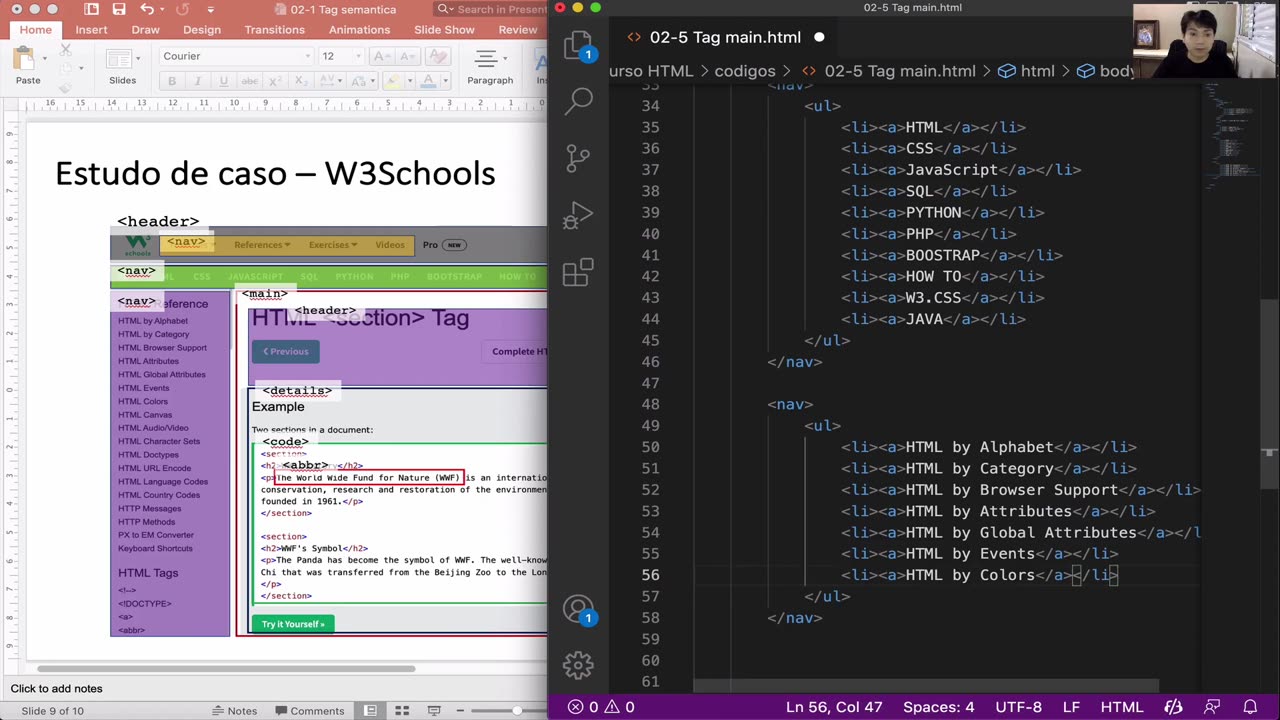
Task: Open the highlight color dropdown arrow
Action: [x=409, y=81]
